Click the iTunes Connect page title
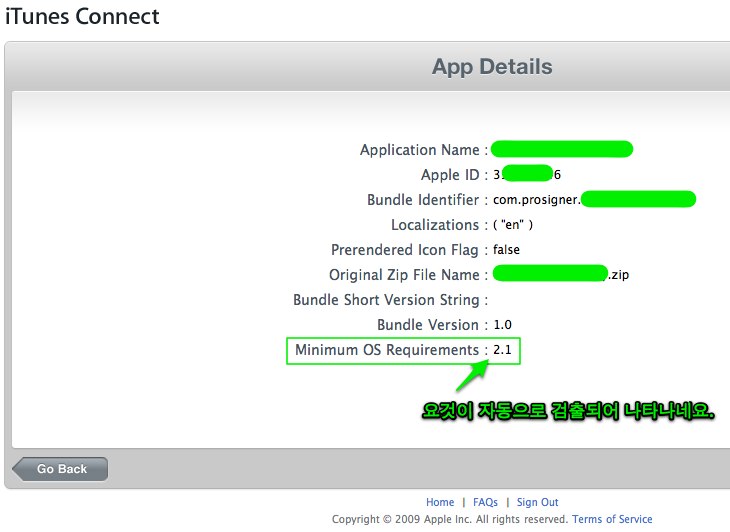The image size is (730, 532). 82,17
